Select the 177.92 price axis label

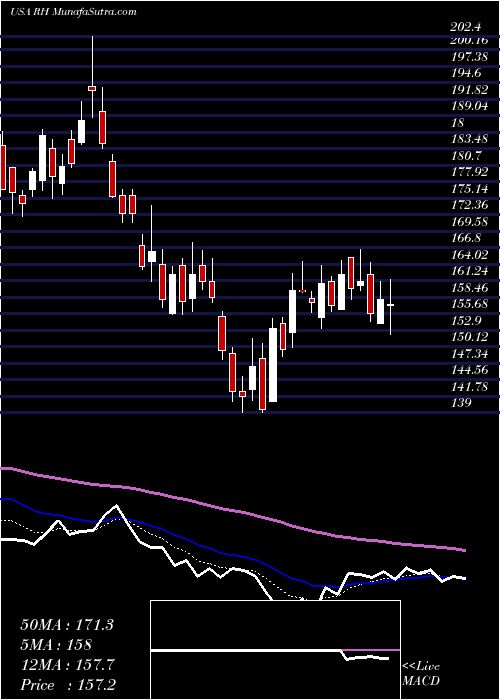coord(468,172)
